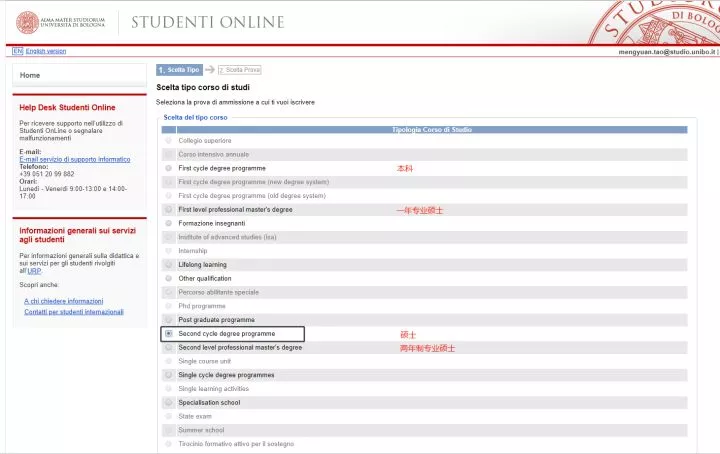720x454 pixels.
Task: Select Single course unit radio button
Action: [169, 361]
